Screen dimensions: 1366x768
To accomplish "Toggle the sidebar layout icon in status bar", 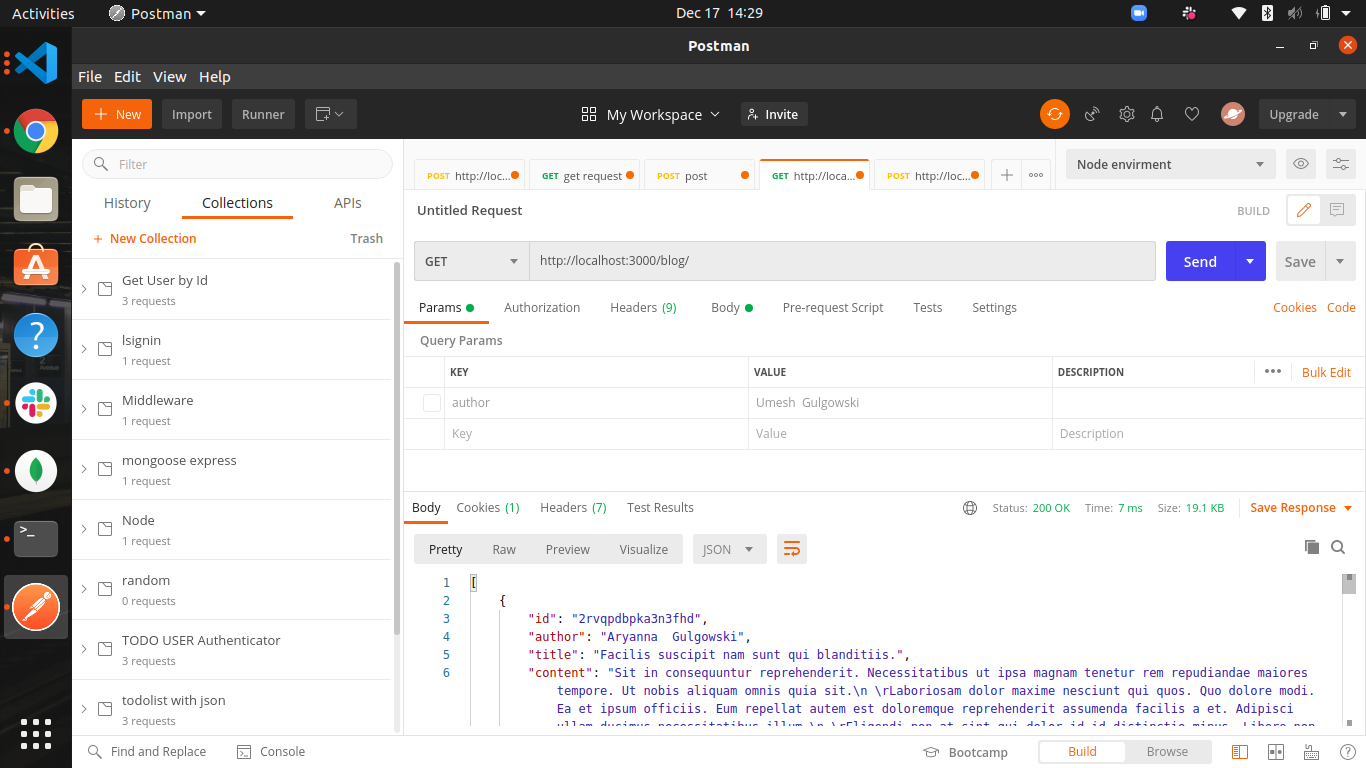I will [1240, 752].
